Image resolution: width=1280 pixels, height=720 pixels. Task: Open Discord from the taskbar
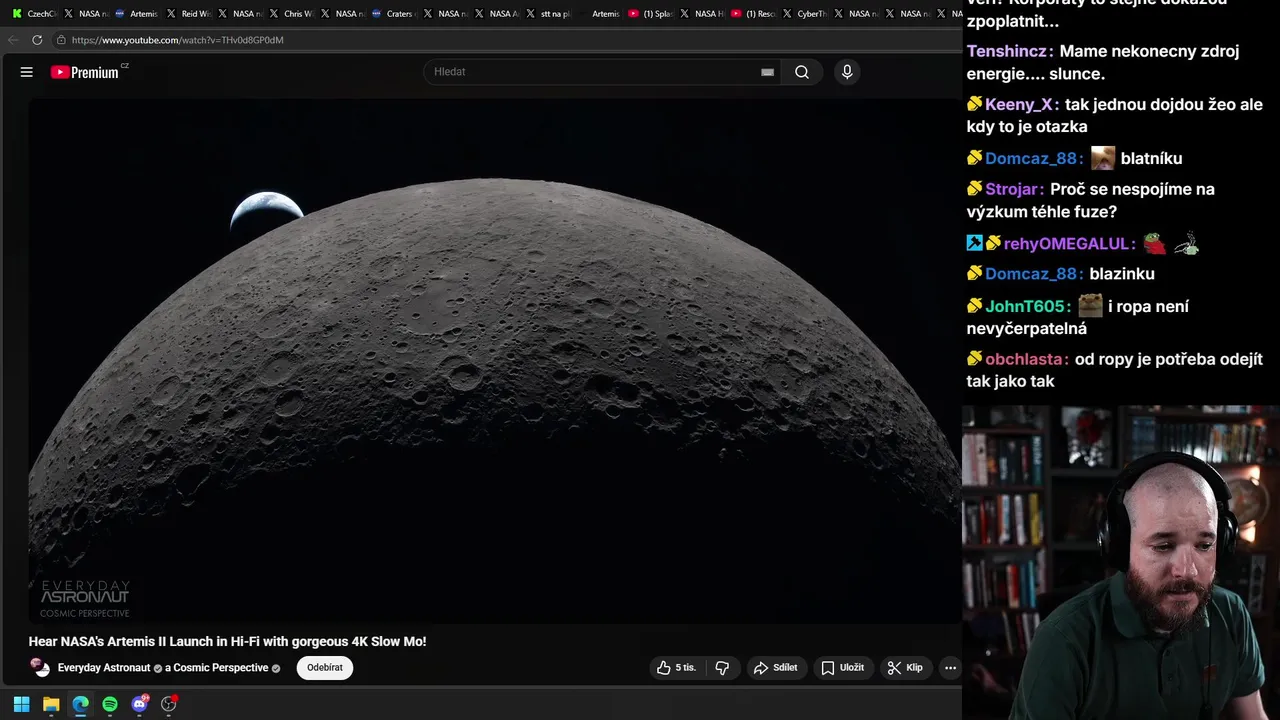pos(139,704)
